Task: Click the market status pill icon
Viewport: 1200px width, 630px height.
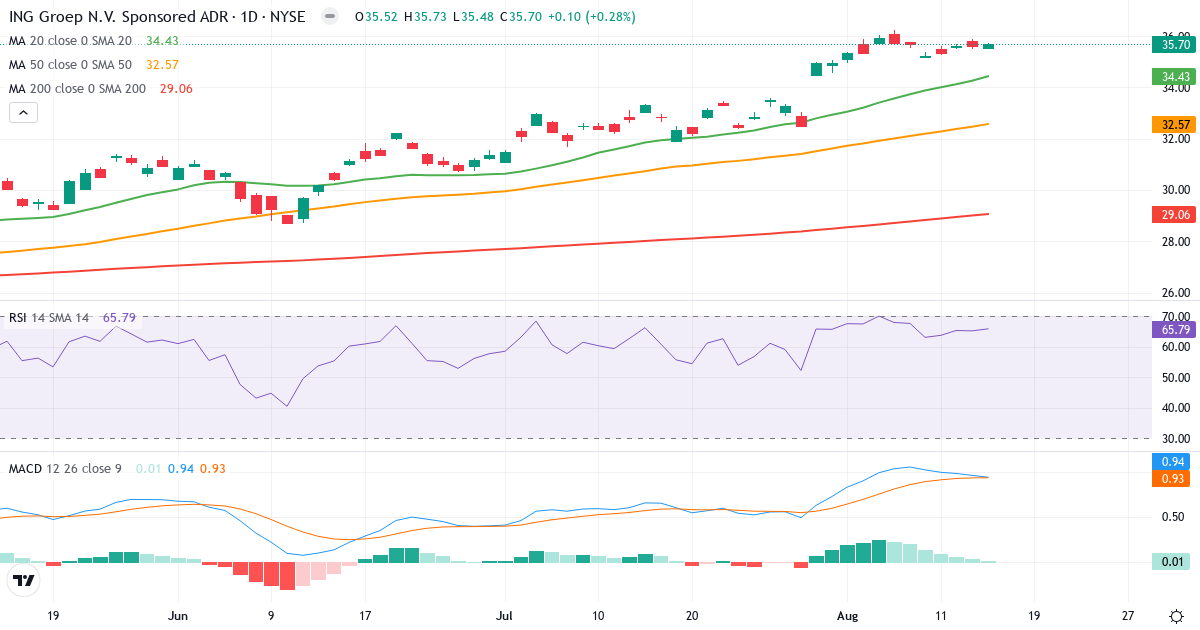Action: (330, 17)
